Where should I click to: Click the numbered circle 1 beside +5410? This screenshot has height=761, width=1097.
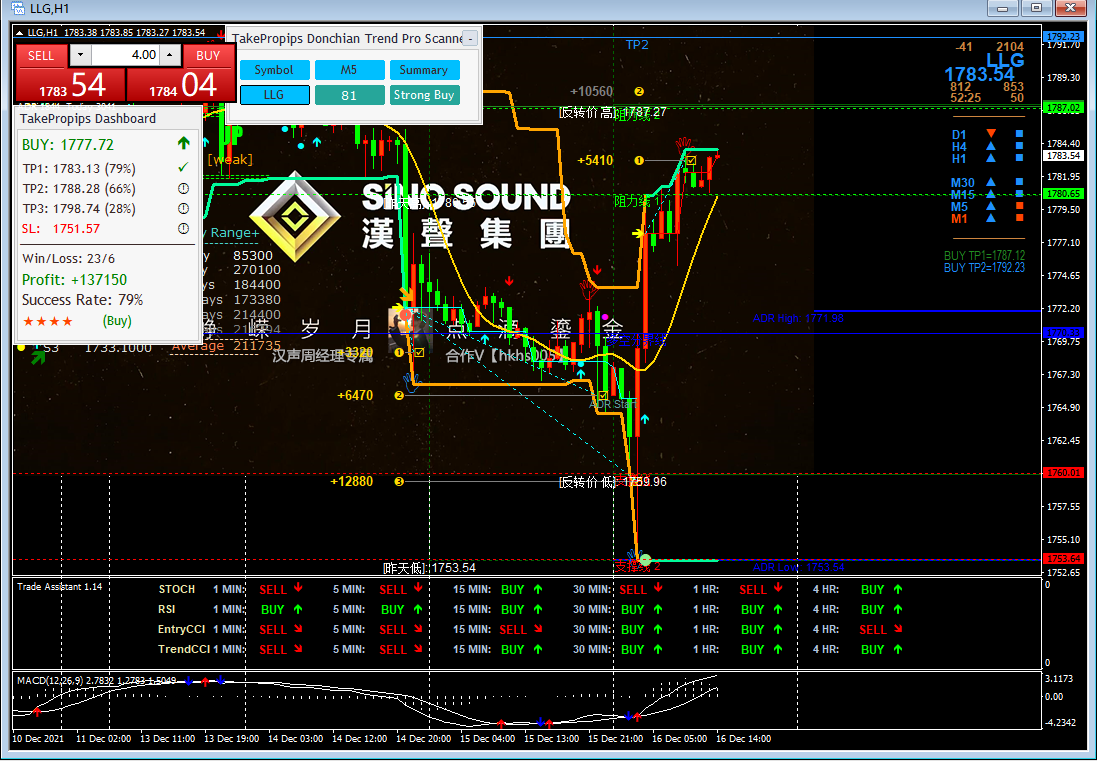639,160
